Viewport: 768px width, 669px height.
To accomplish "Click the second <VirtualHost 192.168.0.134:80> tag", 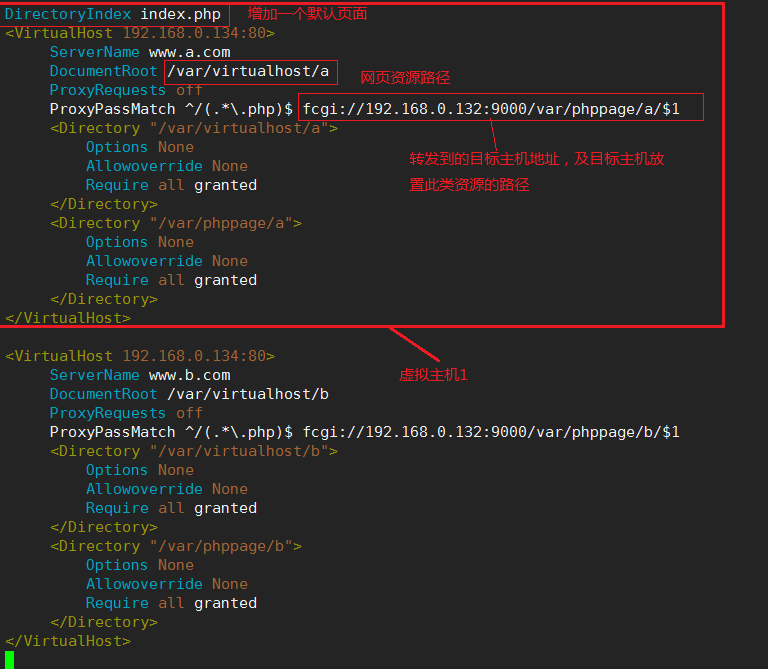I will point(140,356).
